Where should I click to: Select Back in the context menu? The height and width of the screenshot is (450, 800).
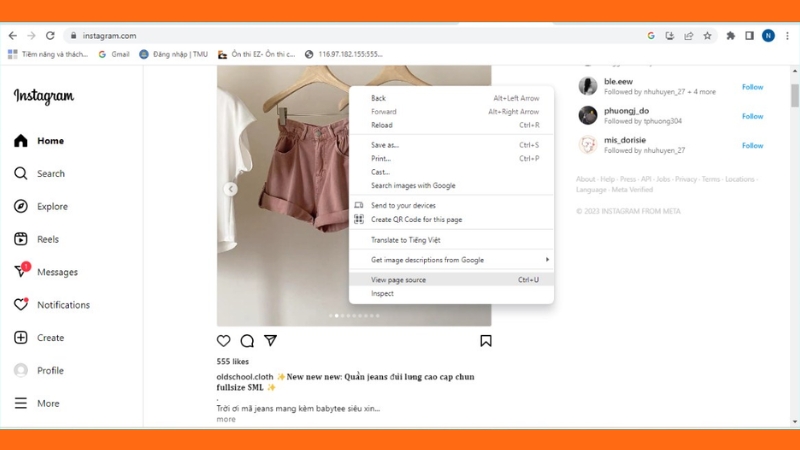coord(451,98)
